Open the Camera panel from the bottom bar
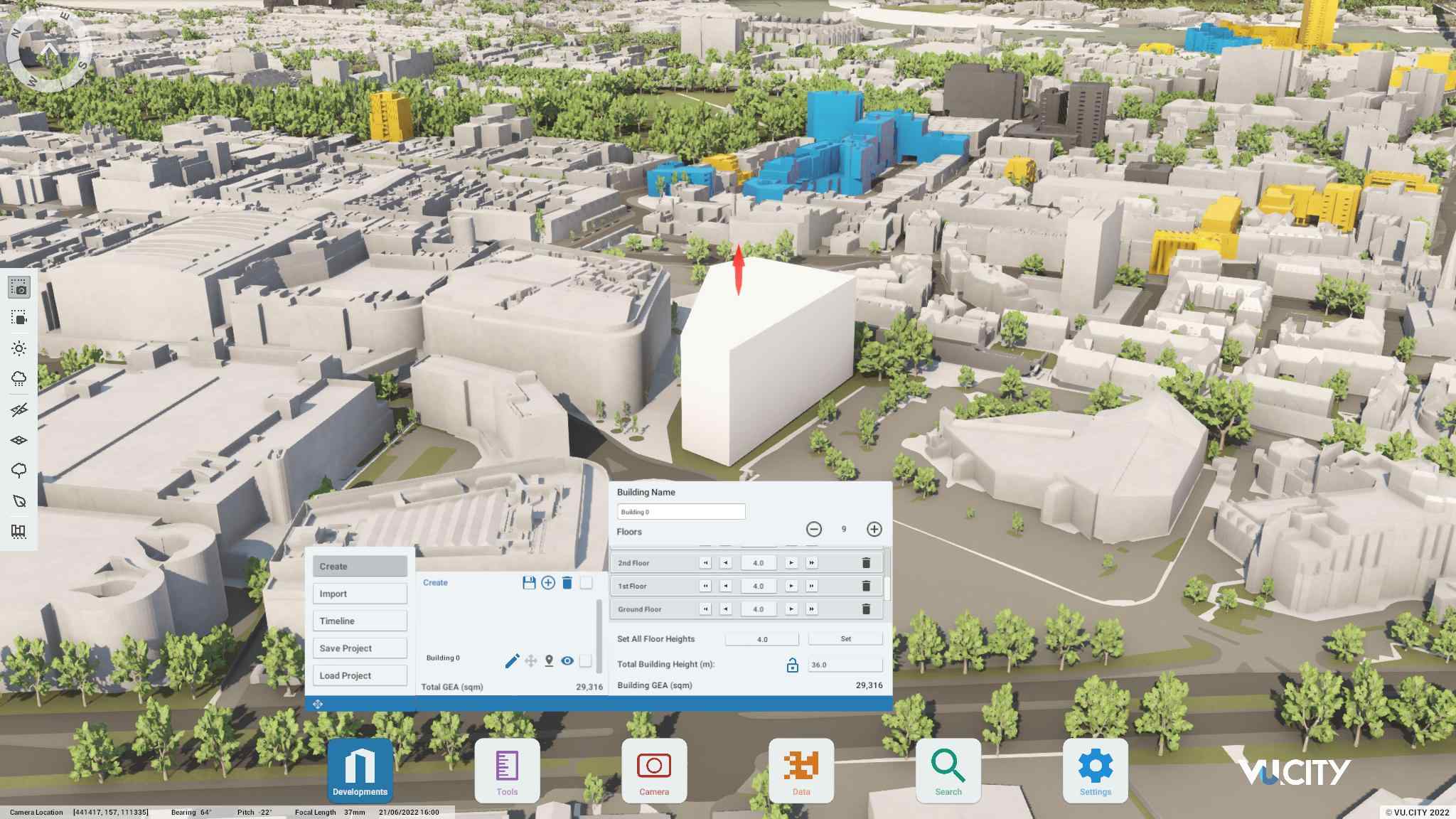 point(654,771)
